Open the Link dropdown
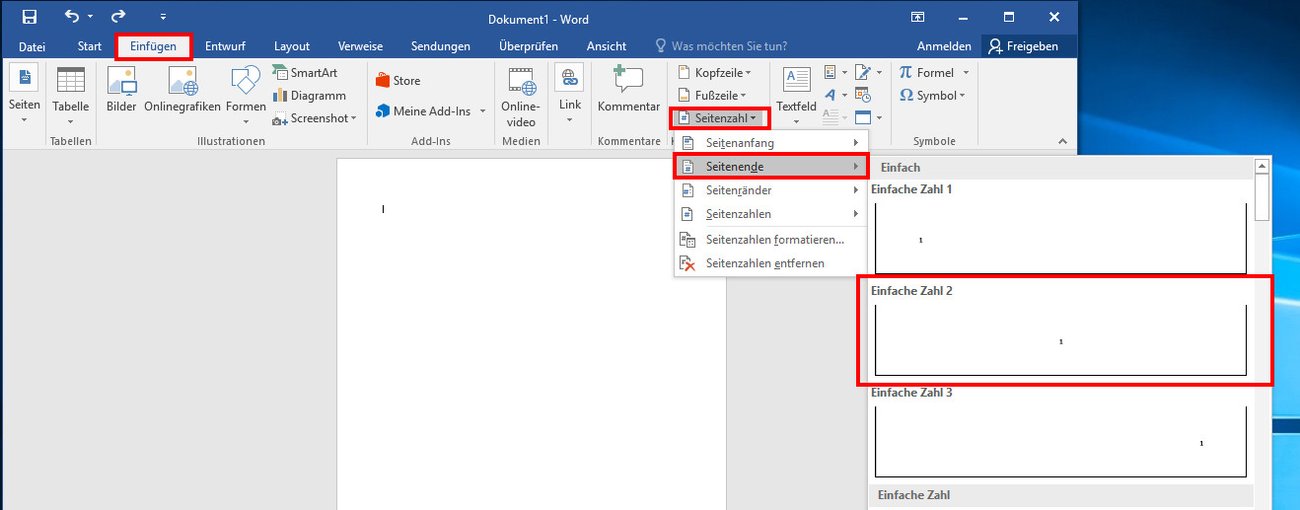 570,97
